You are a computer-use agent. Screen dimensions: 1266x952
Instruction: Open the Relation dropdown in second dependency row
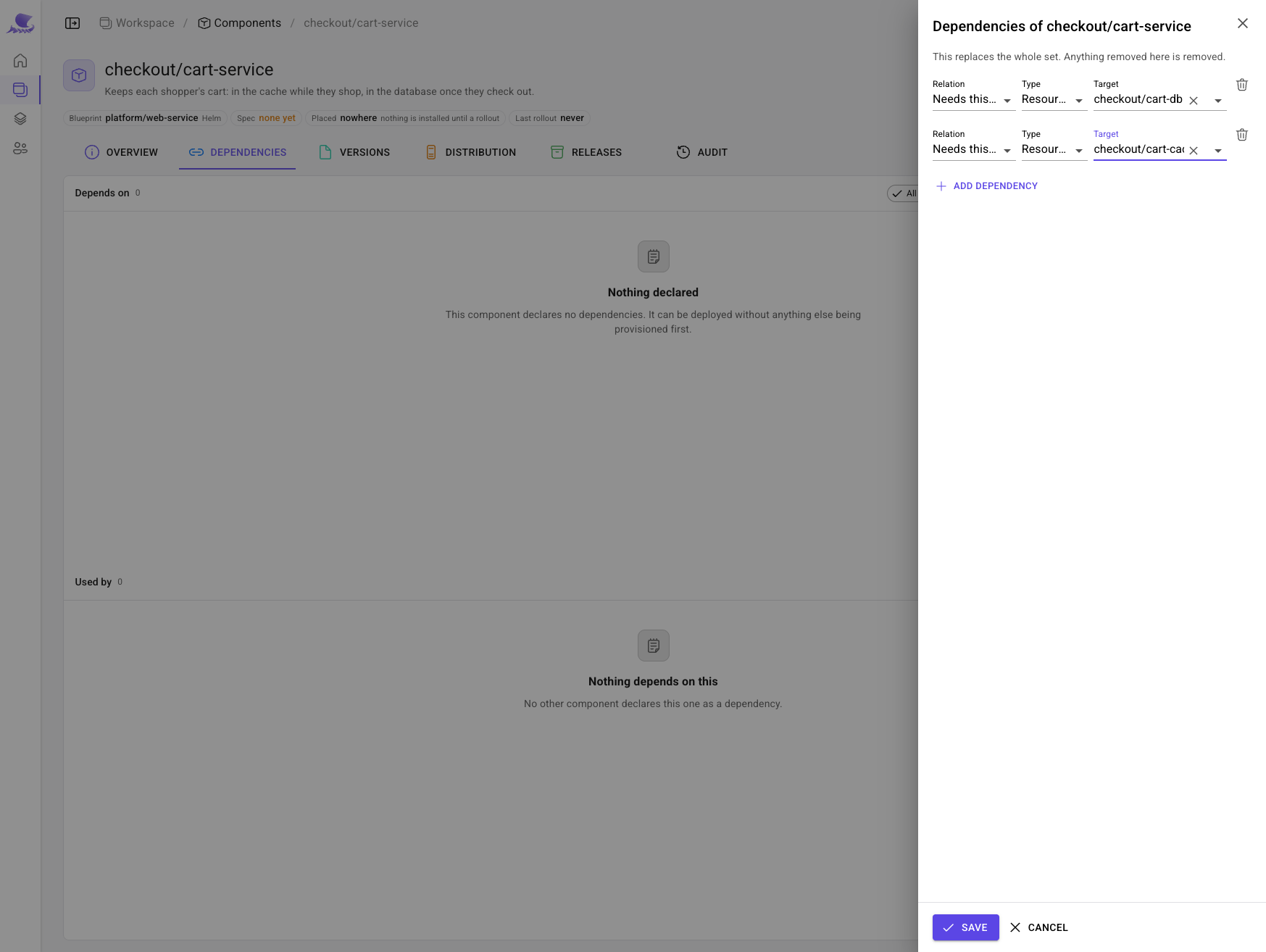[x=974, y=150]
